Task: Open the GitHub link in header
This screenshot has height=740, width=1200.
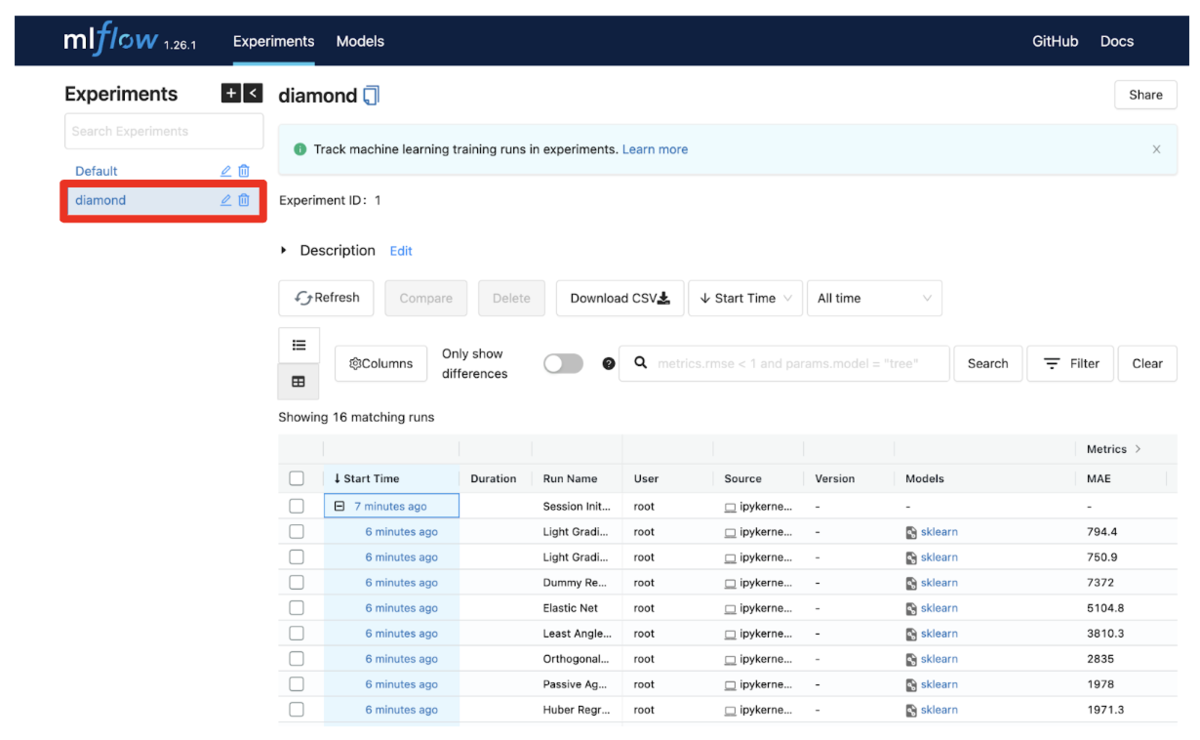Action: (x=1055, y=41)
